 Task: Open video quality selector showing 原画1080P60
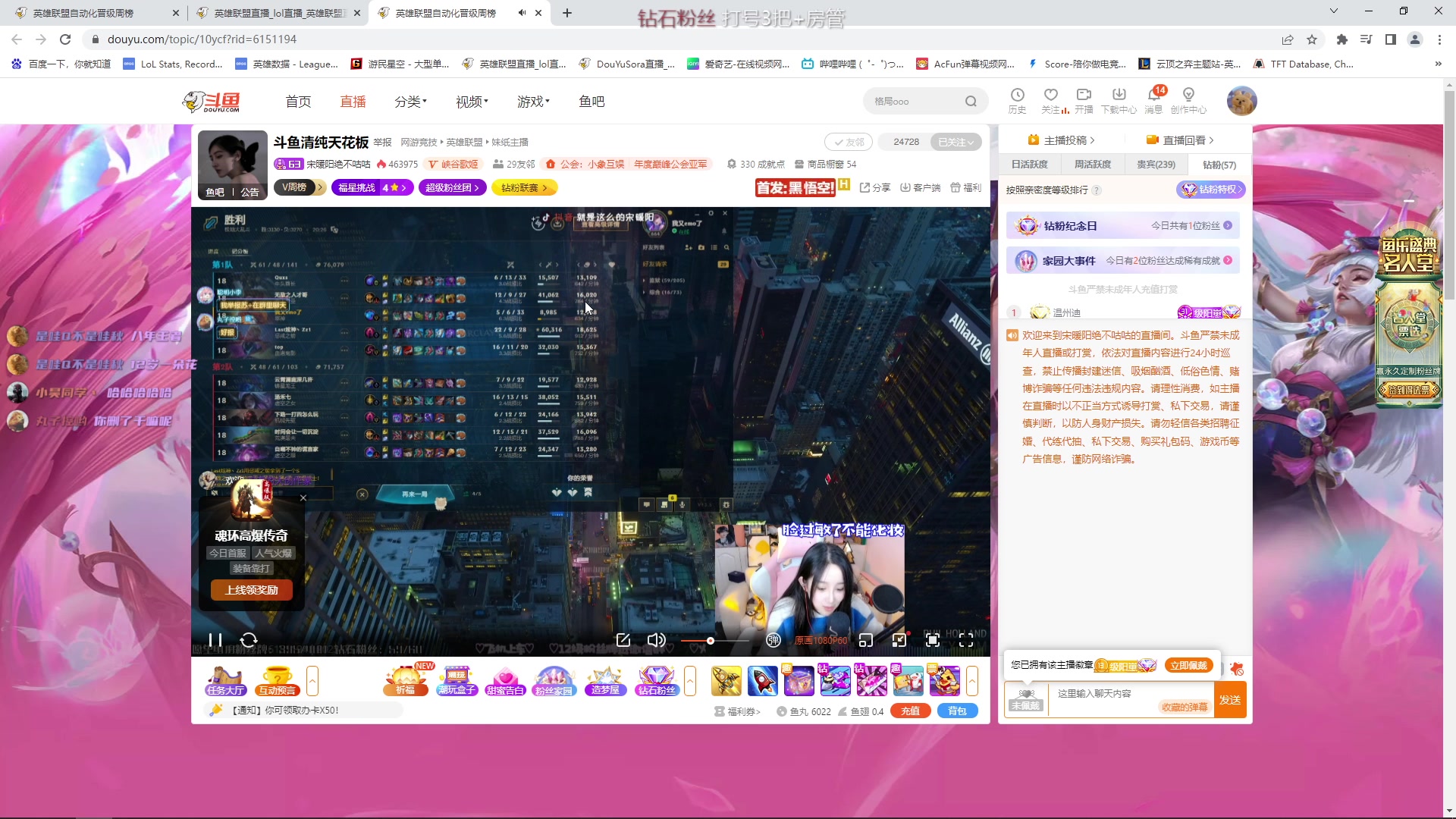821,641
